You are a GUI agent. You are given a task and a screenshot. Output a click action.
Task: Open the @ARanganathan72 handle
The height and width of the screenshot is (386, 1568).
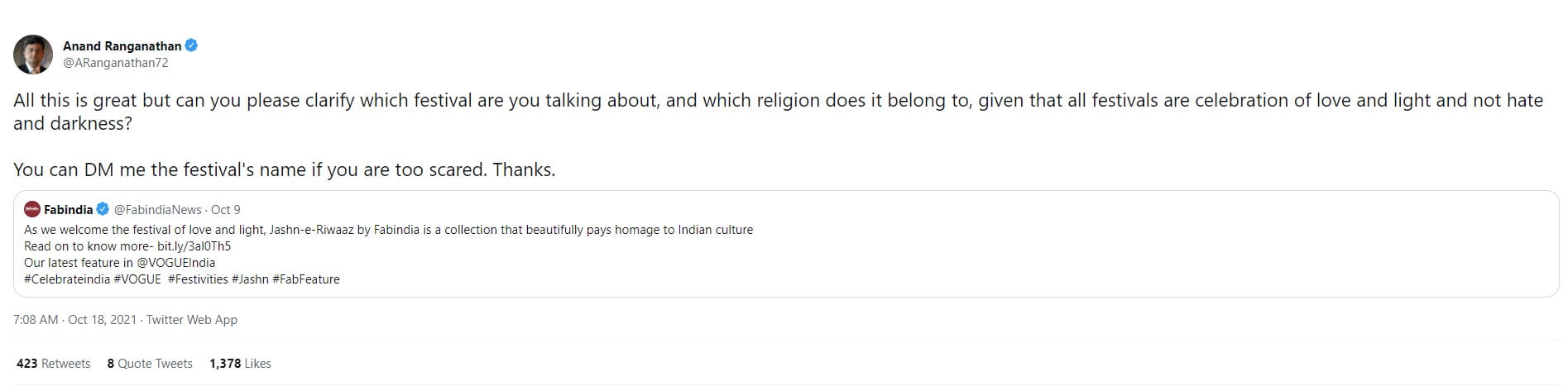click(116, 63)
